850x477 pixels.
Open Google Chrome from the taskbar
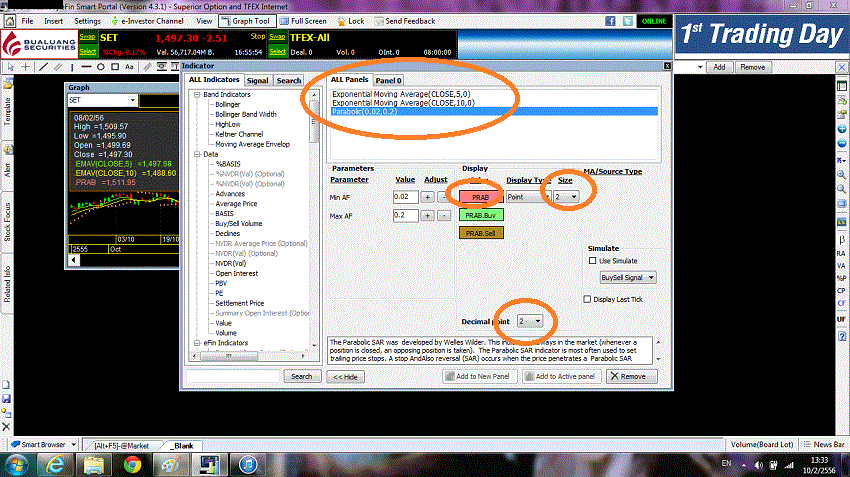pos(132,465)
